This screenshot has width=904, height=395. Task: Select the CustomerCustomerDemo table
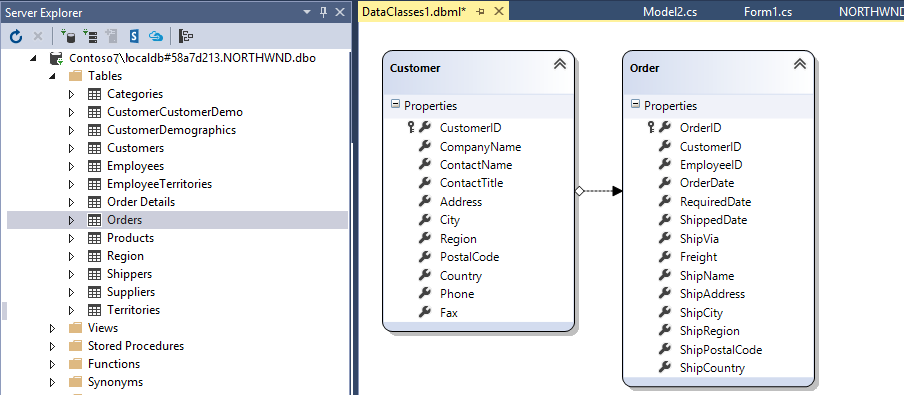(x=175, y=112)
